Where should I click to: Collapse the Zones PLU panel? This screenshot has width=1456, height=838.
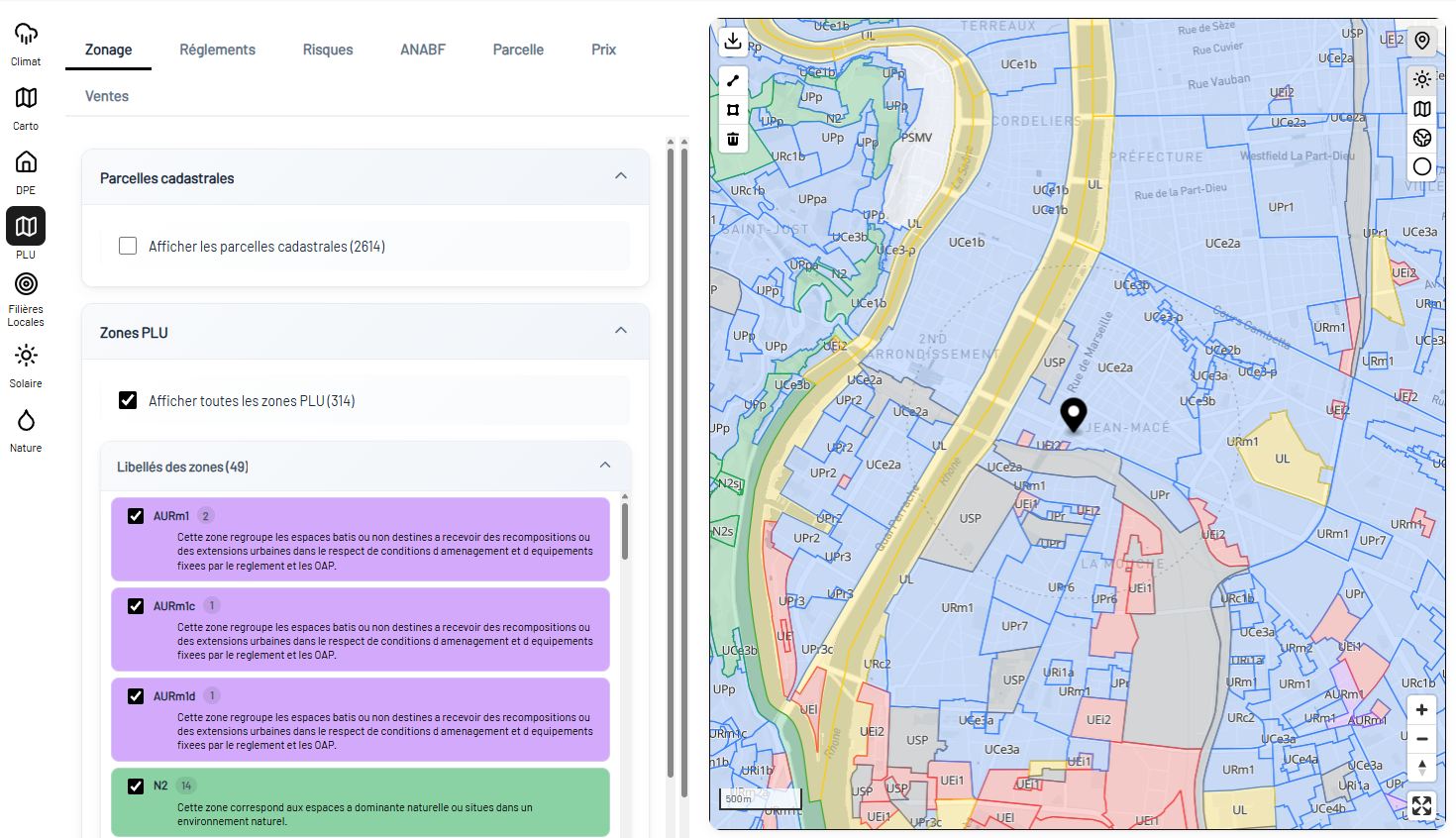(x=621, y=331)
